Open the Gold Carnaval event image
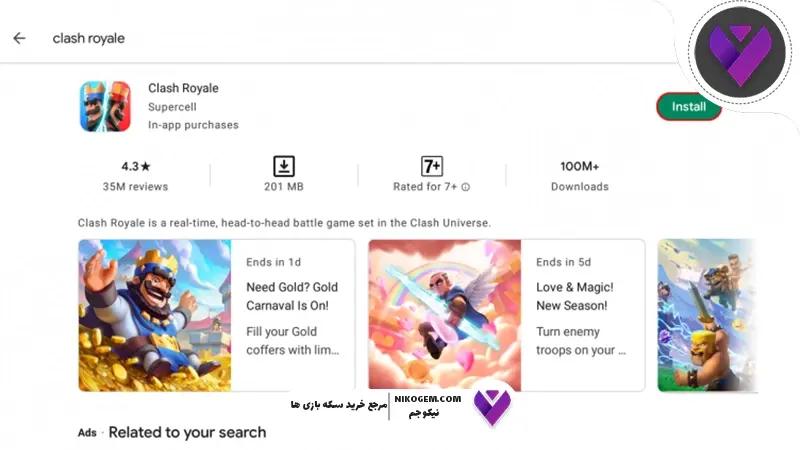The width and height of the screenshot is (800, 450). (x=155, y=315)
